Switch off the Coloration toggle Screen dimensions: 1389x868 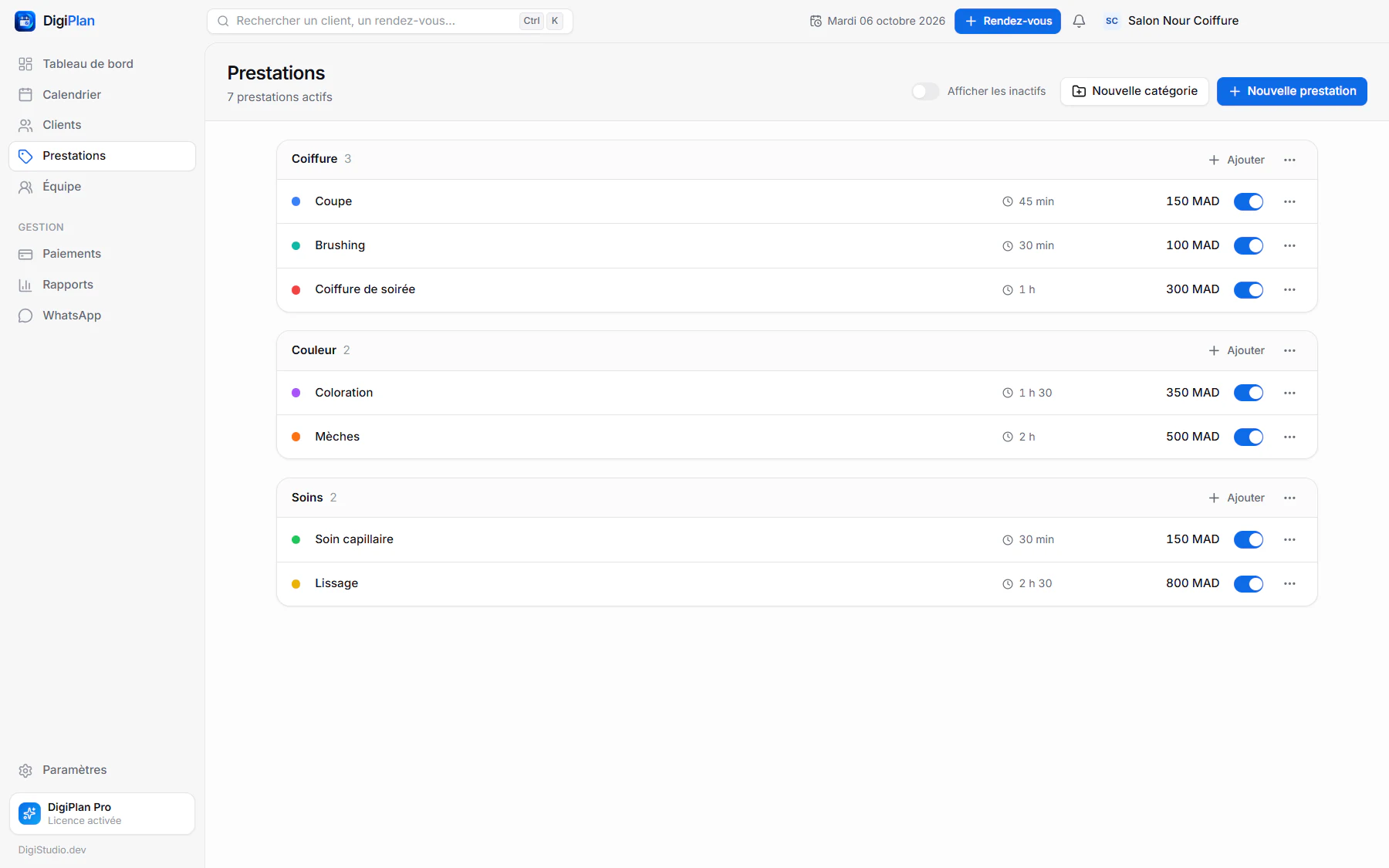pyautogui.click(x=1249, y=393)
